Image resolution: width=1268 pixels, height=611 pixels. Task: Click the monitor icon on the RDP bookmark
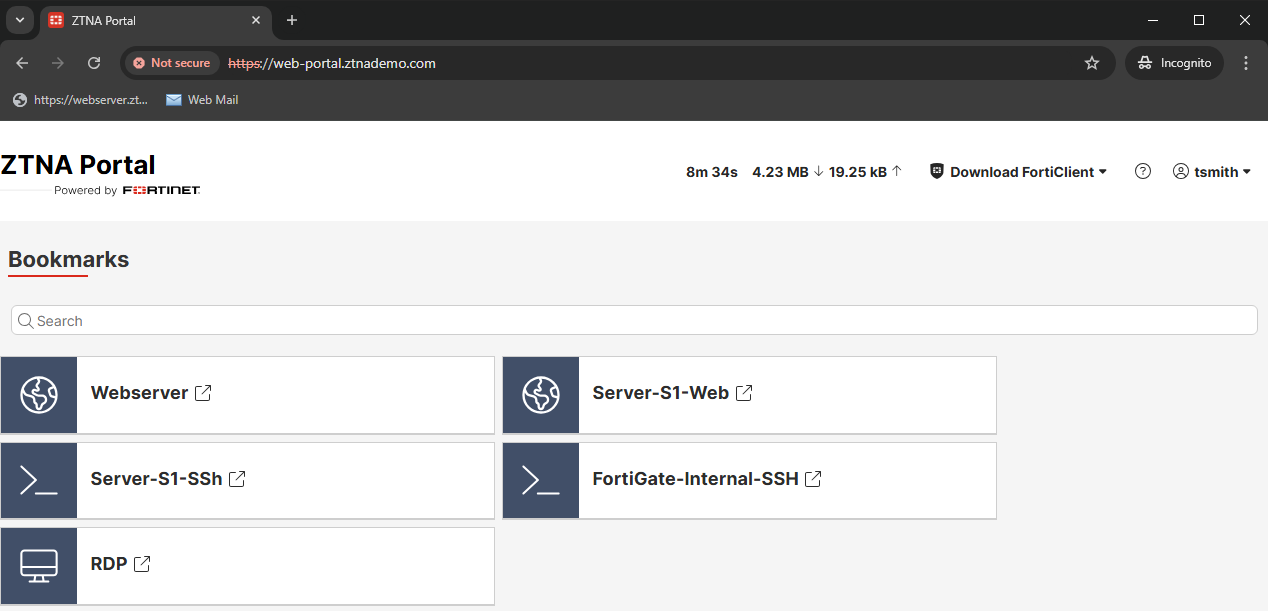(38, 565)
